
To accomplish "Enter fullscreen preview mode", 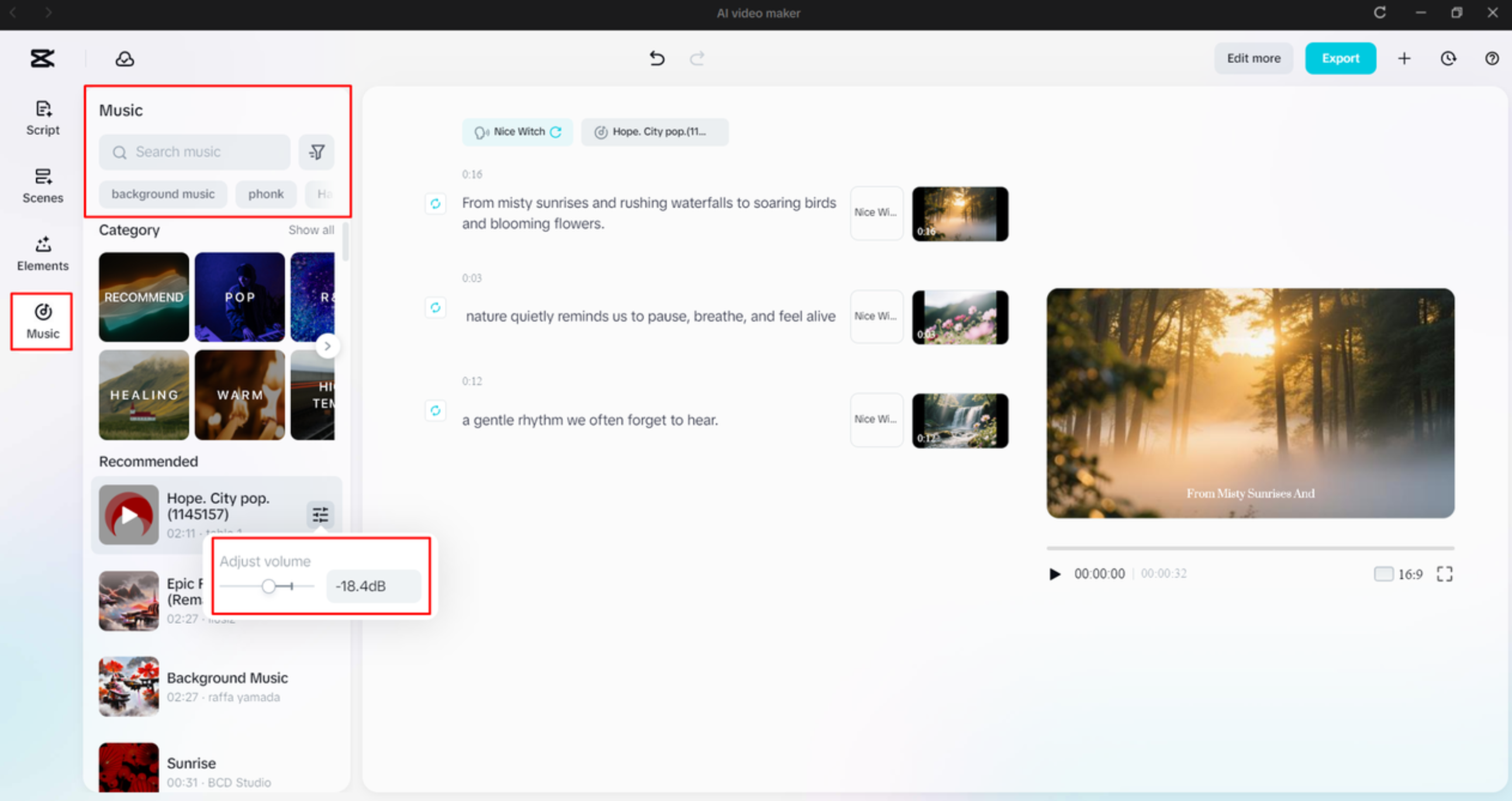I will 1445,574.
